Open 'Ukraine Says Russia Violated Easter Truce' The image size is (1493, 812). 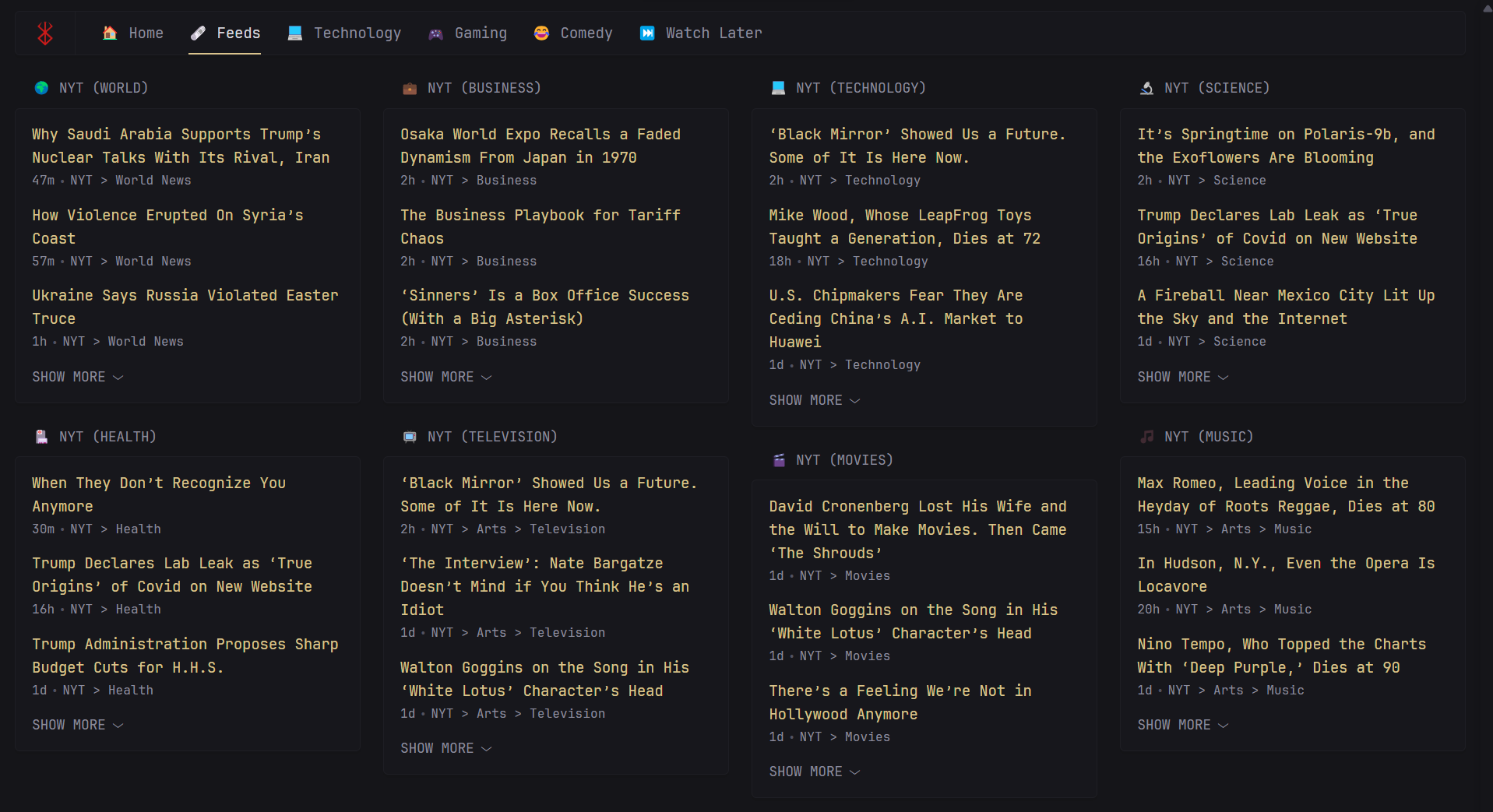[x=185, y=307]
